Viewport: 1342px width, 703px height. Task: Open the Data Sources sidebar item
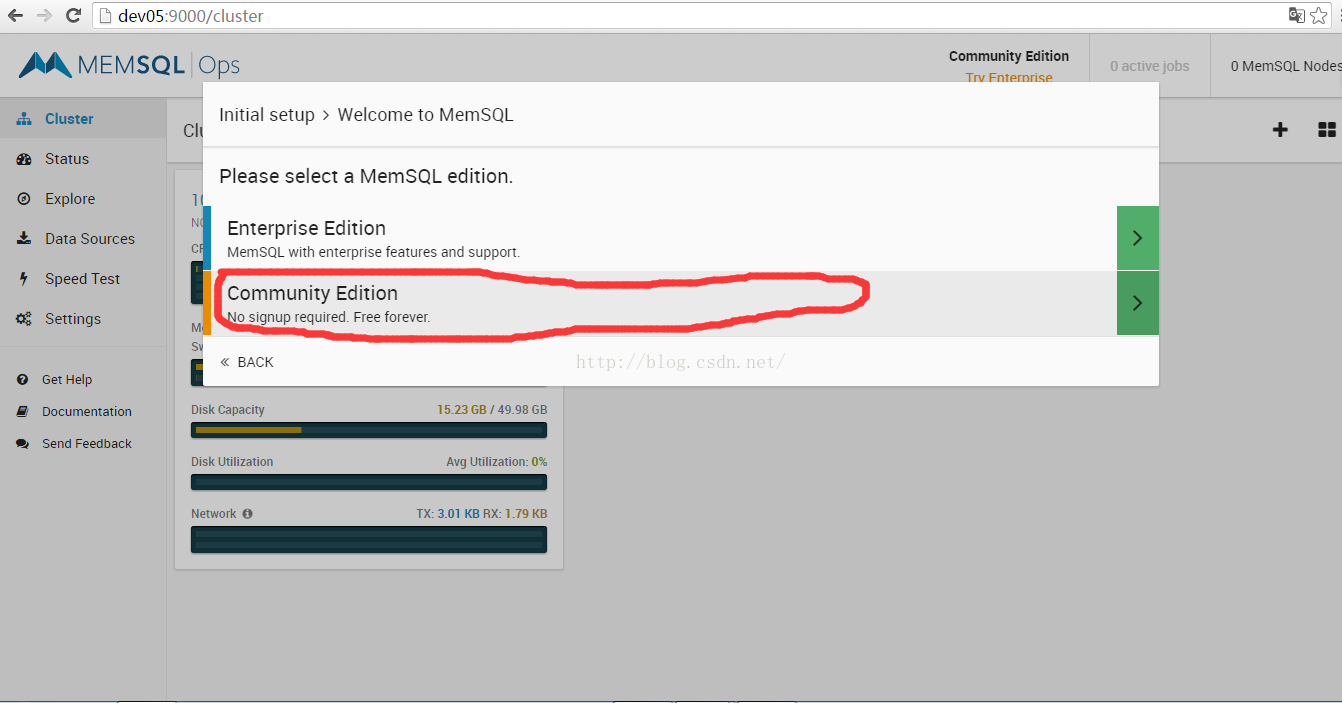83,239
